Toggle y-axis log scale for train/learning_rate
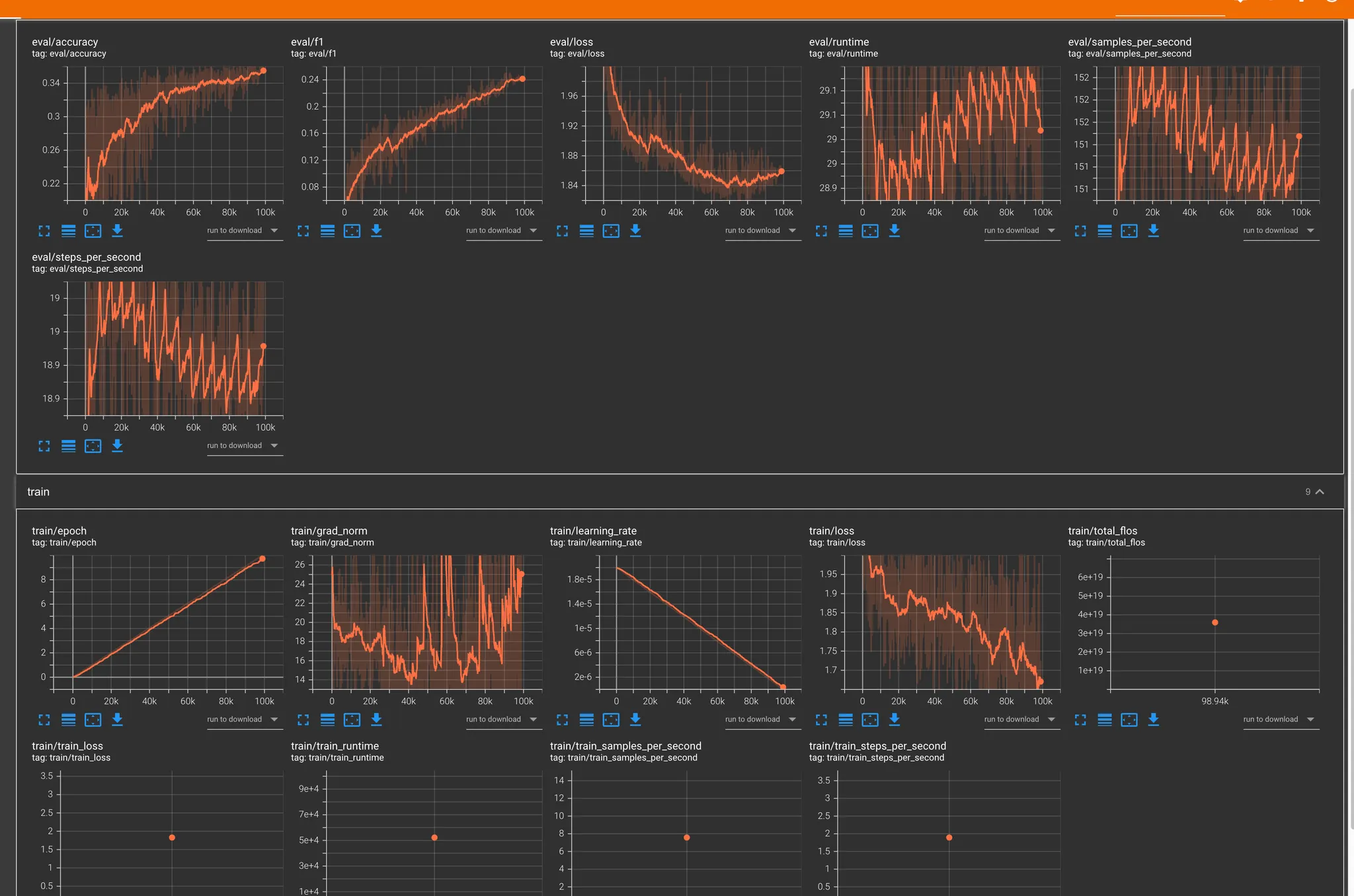This screenshot has width=1354, height=896. point(586,720)
